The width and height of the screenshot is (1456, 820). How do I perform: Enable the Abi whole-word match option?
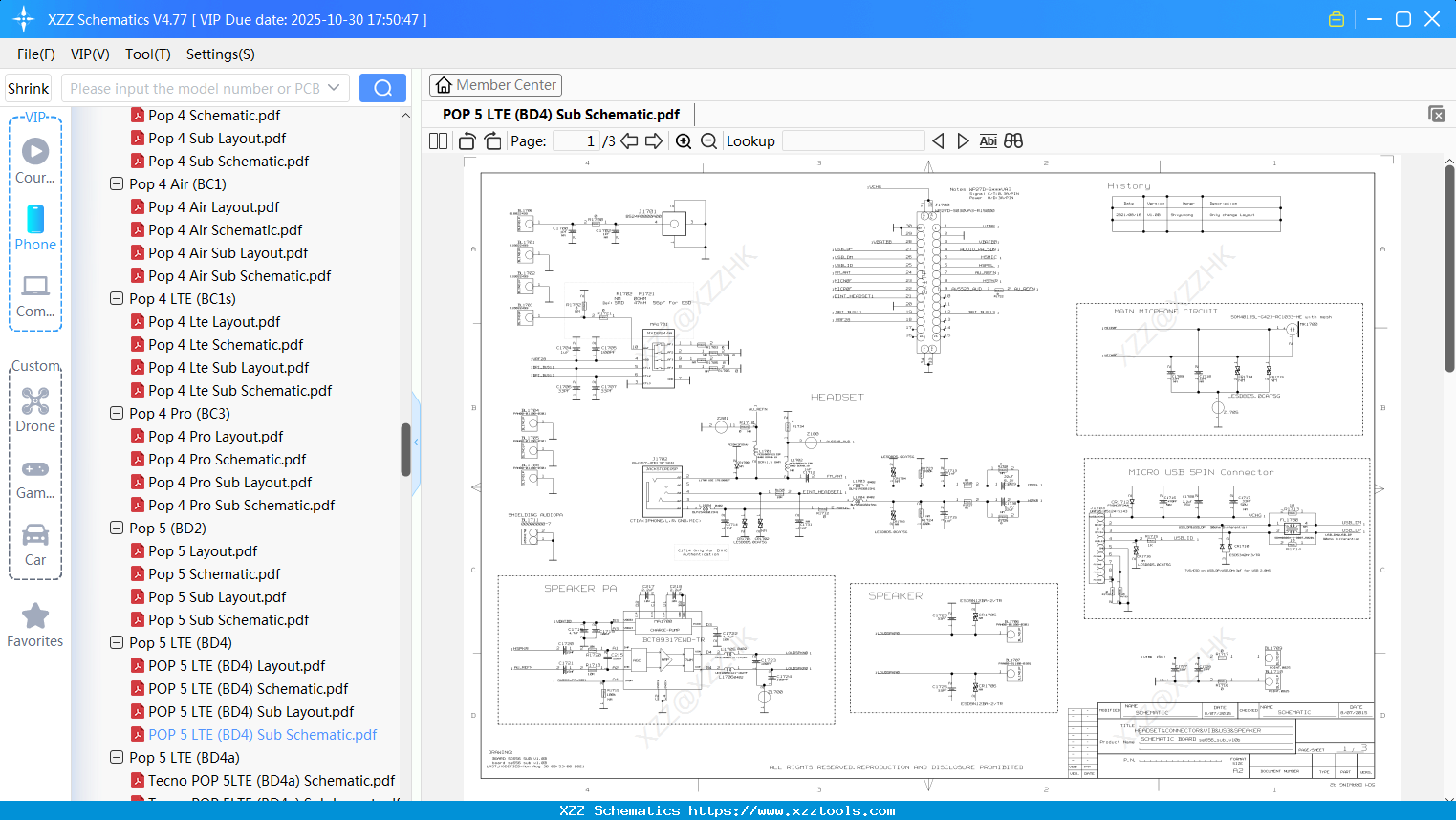(x=988, y=140)
